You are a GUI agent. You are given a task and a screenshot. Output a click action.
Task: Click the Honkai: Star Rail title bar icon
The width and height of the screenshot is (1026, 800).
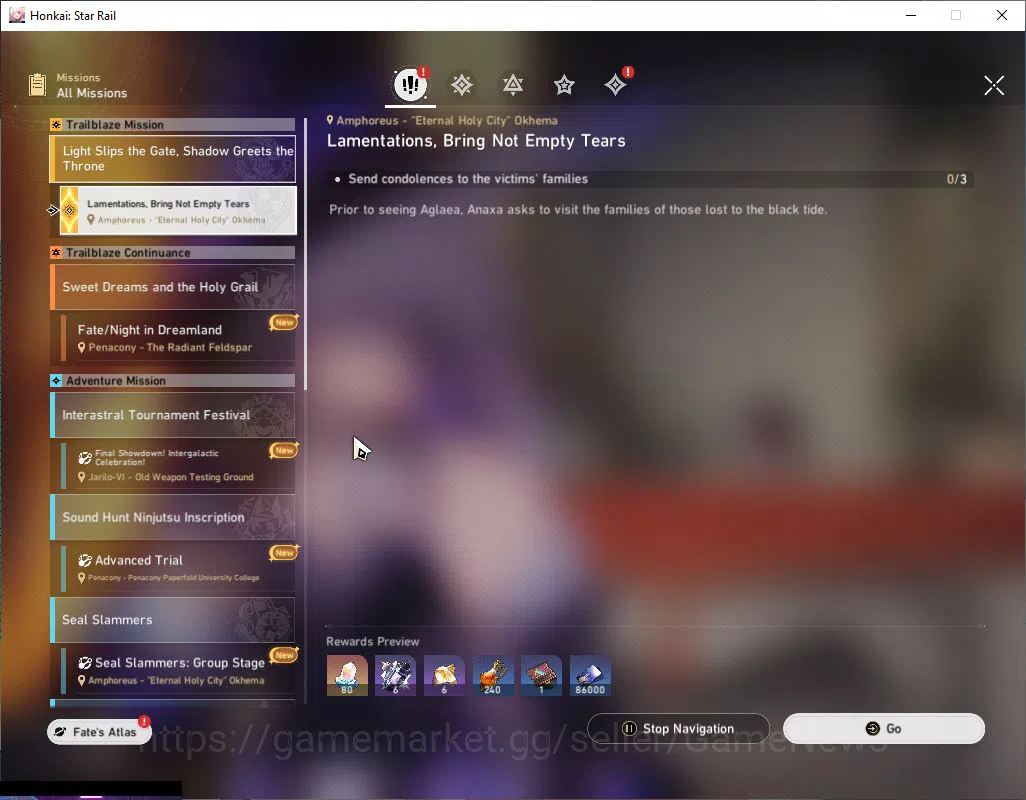click(x=16, y=15)
